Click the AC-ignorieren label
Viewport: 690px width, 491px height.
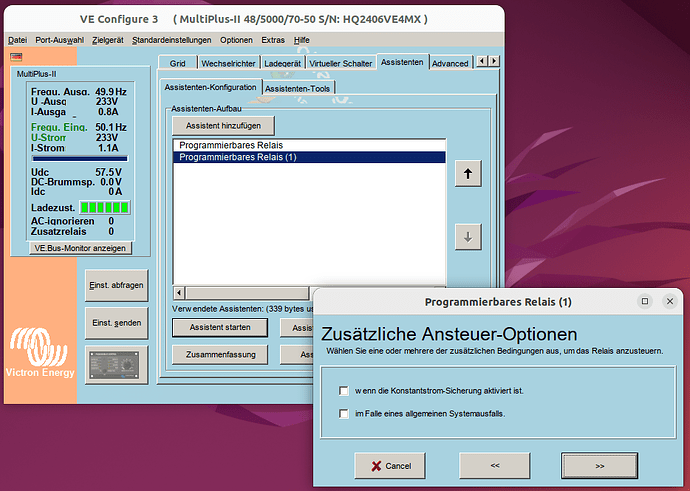[62, 221]
